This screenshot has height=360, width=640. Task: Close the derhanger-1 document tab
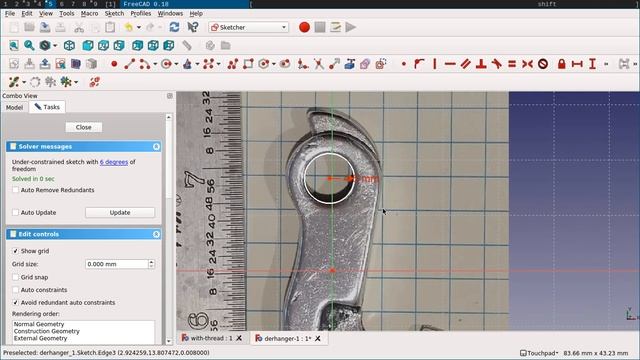coord(318,338)
